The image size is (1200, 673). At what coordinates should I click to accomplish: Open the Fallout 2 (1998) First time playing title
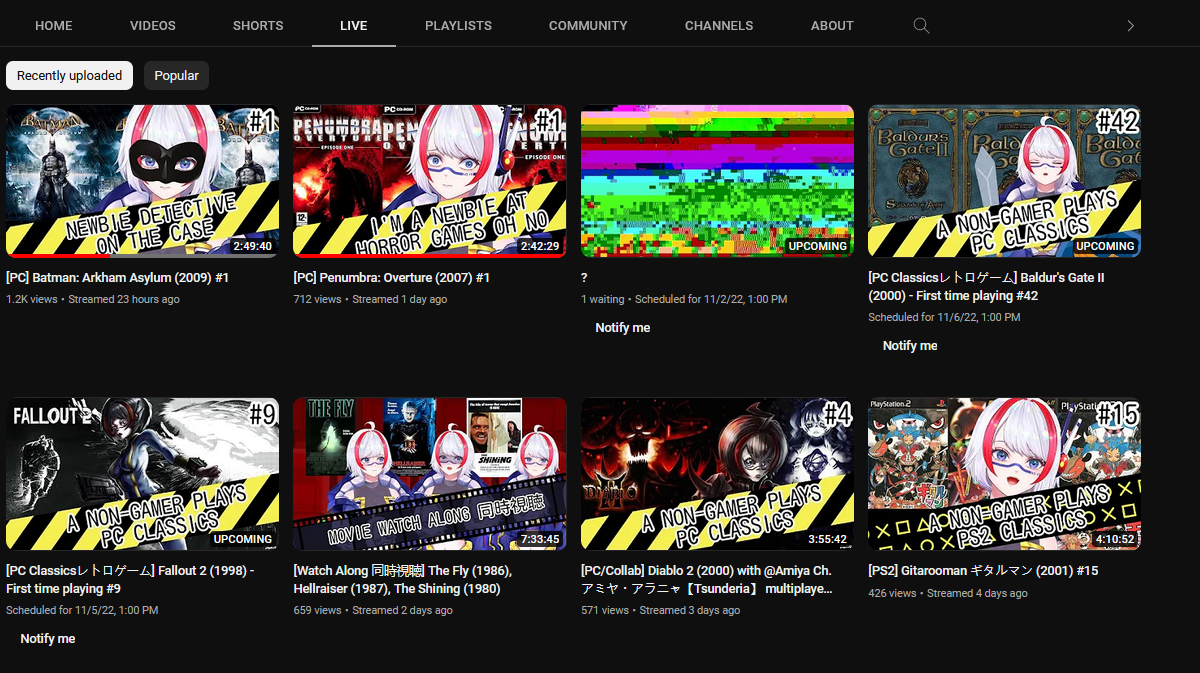point(130,580)
